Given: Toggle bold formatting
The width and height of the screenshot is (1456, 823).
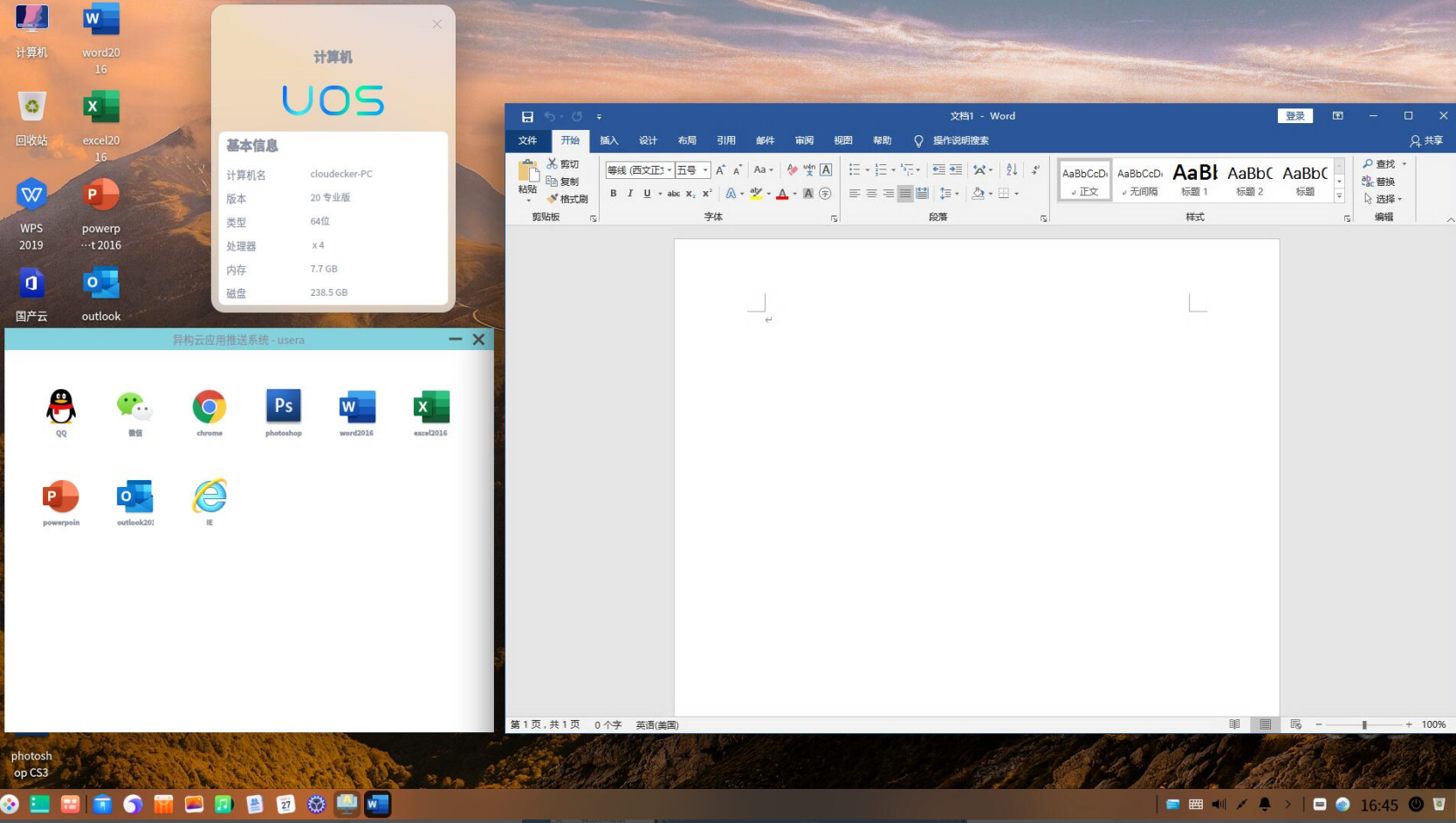Looking at the screenshot, I should [613, 194].
